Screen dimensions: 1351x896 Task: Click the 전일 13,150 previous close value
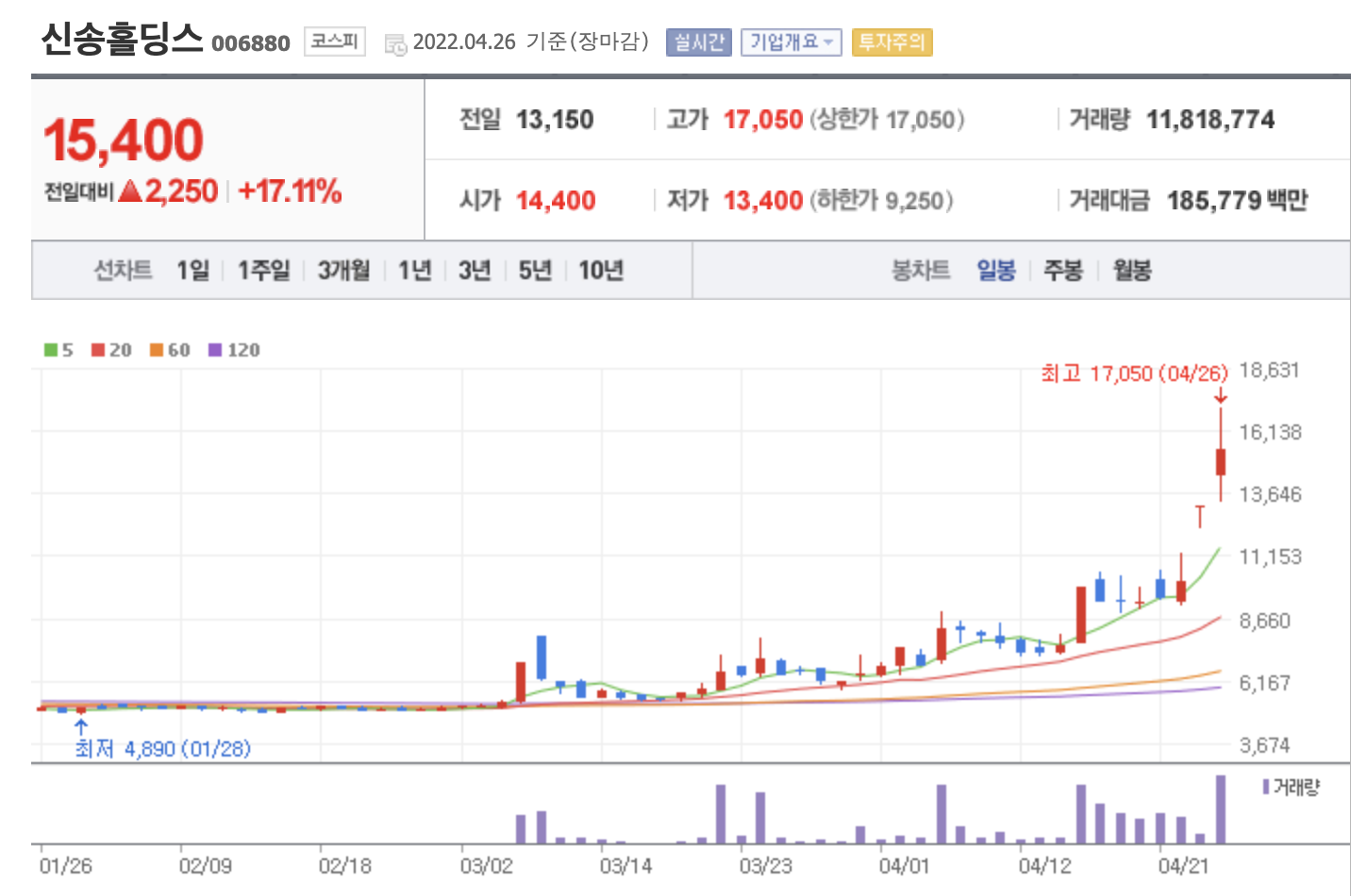click(x=555, y=120)
